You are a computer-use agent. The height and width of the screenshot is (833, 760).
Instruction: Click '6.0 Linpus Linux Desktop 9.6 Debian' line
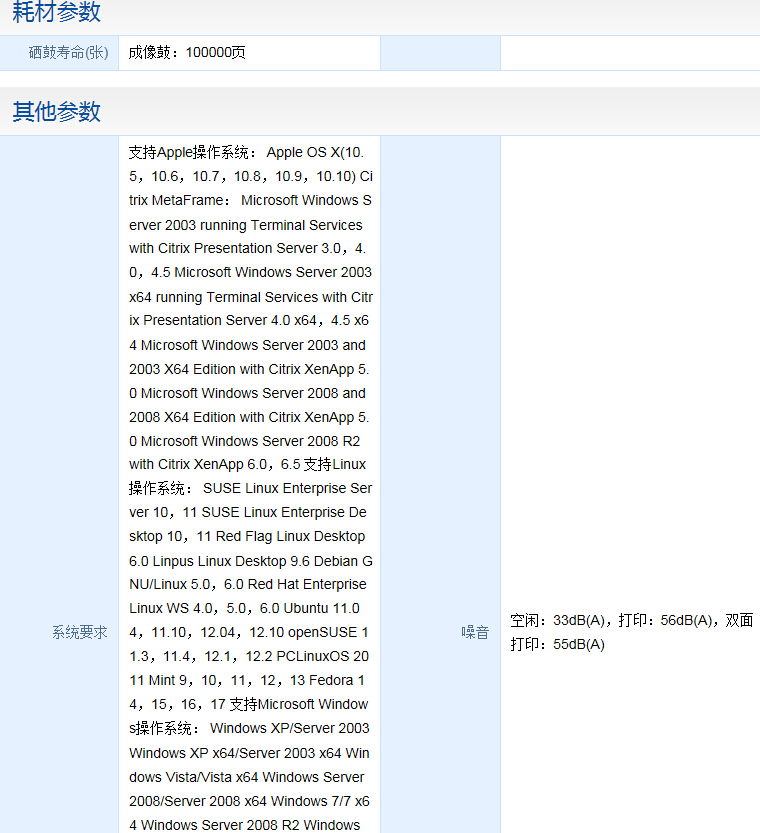coord(251,561)
